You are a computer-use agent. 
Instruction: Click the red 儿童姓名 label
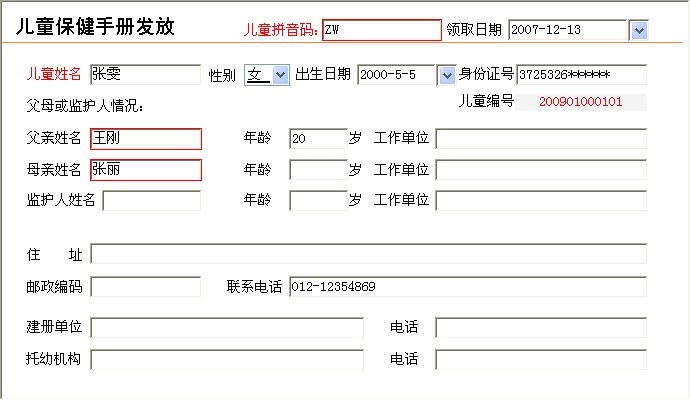coord(54,74)
